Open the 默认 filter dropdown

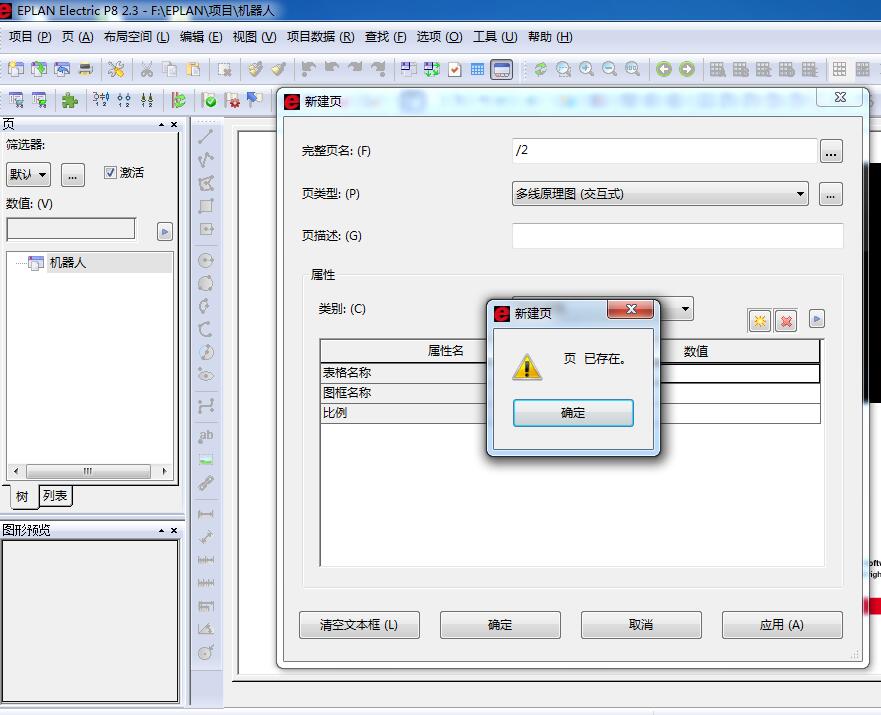(x=43, y=175)
